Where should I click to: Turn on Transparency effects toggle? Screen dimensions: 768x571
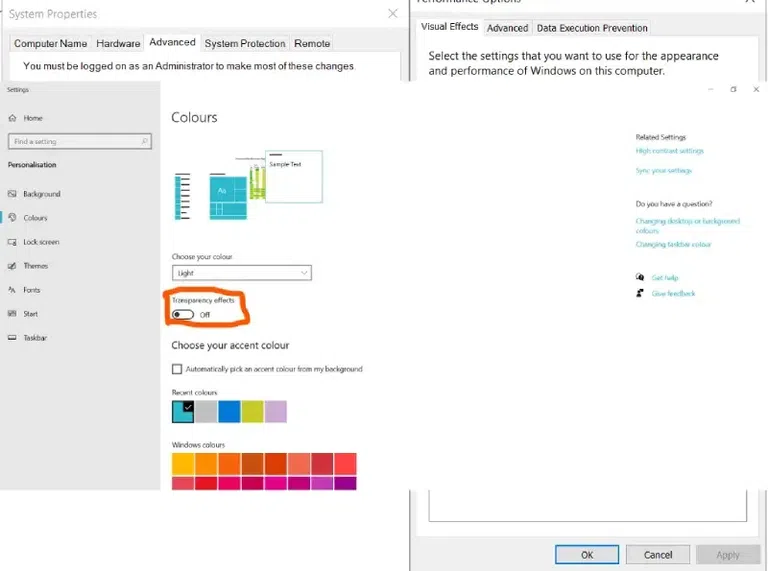(x=183, y=314)
